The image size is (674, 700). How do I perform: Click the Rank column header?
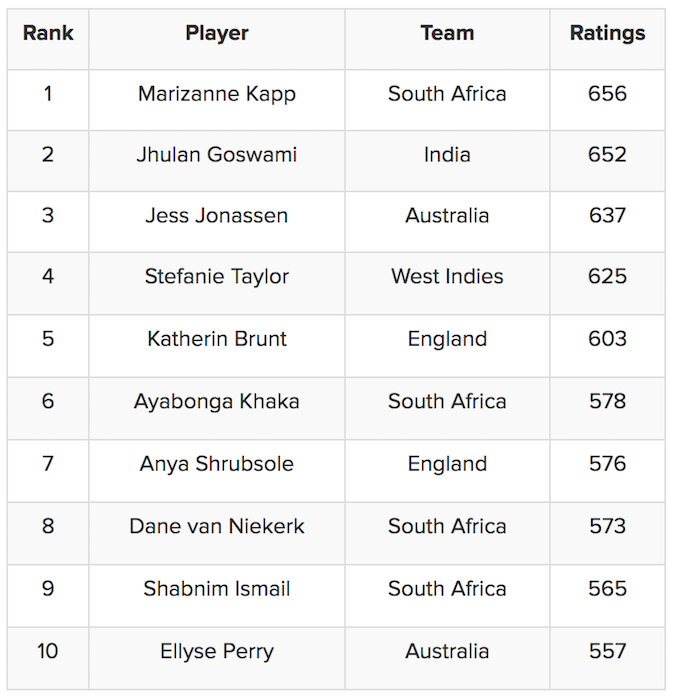[x=48, y=33]
